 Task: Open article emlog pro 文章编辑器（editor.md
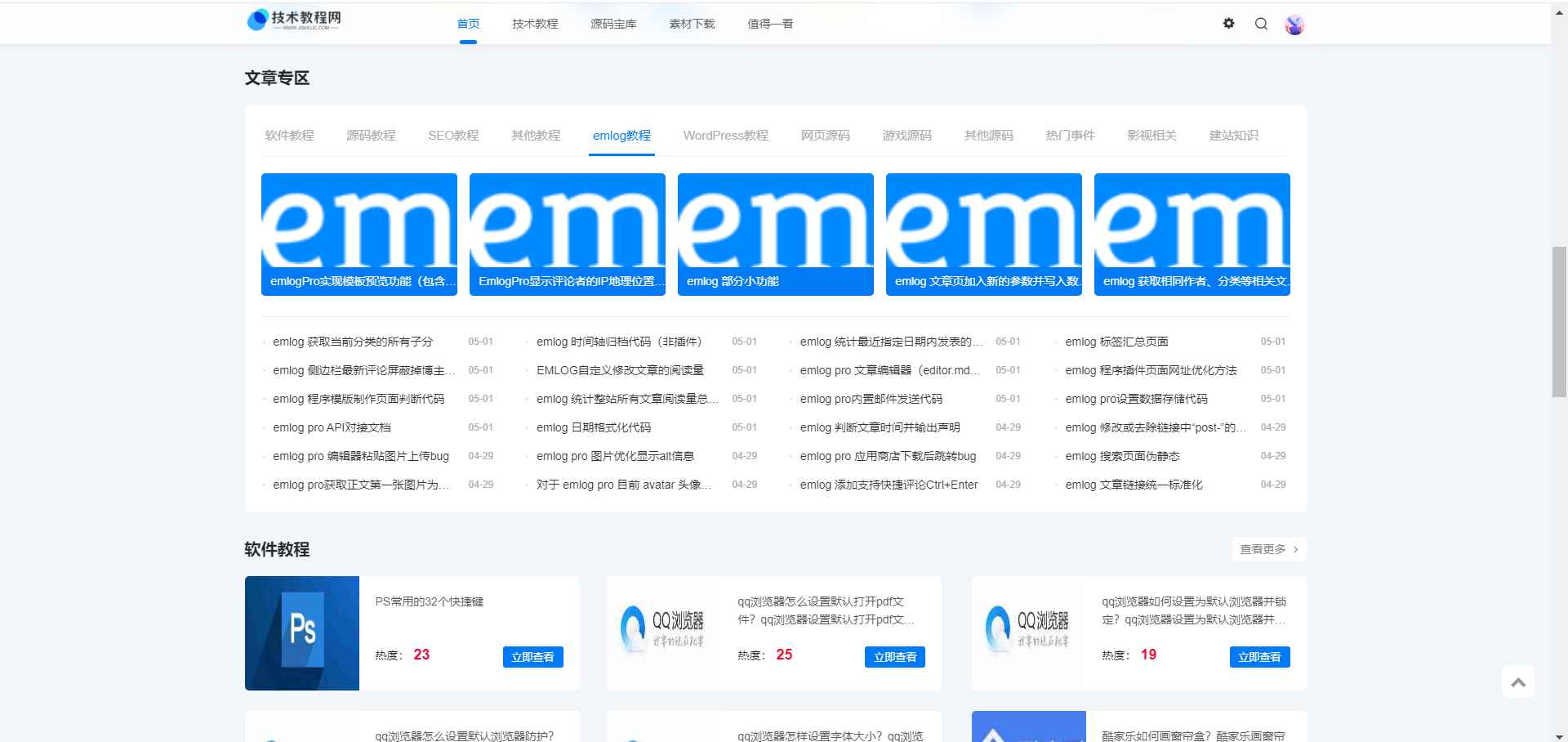coord(891,370)
